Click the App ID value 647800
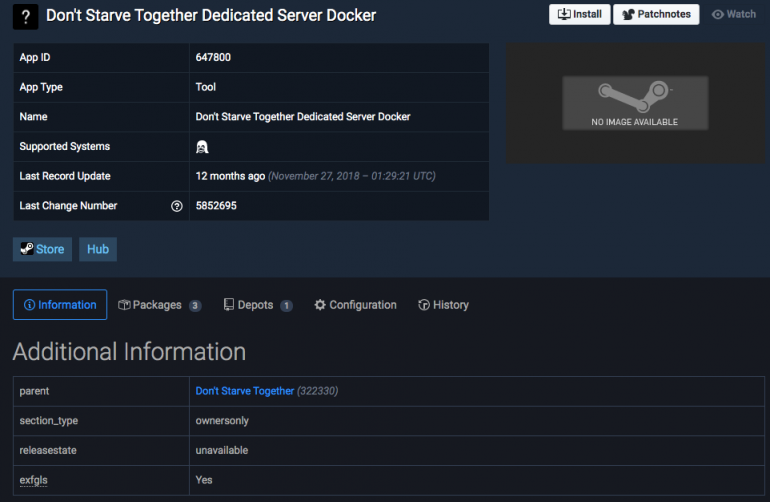 (x=213, y=57)
